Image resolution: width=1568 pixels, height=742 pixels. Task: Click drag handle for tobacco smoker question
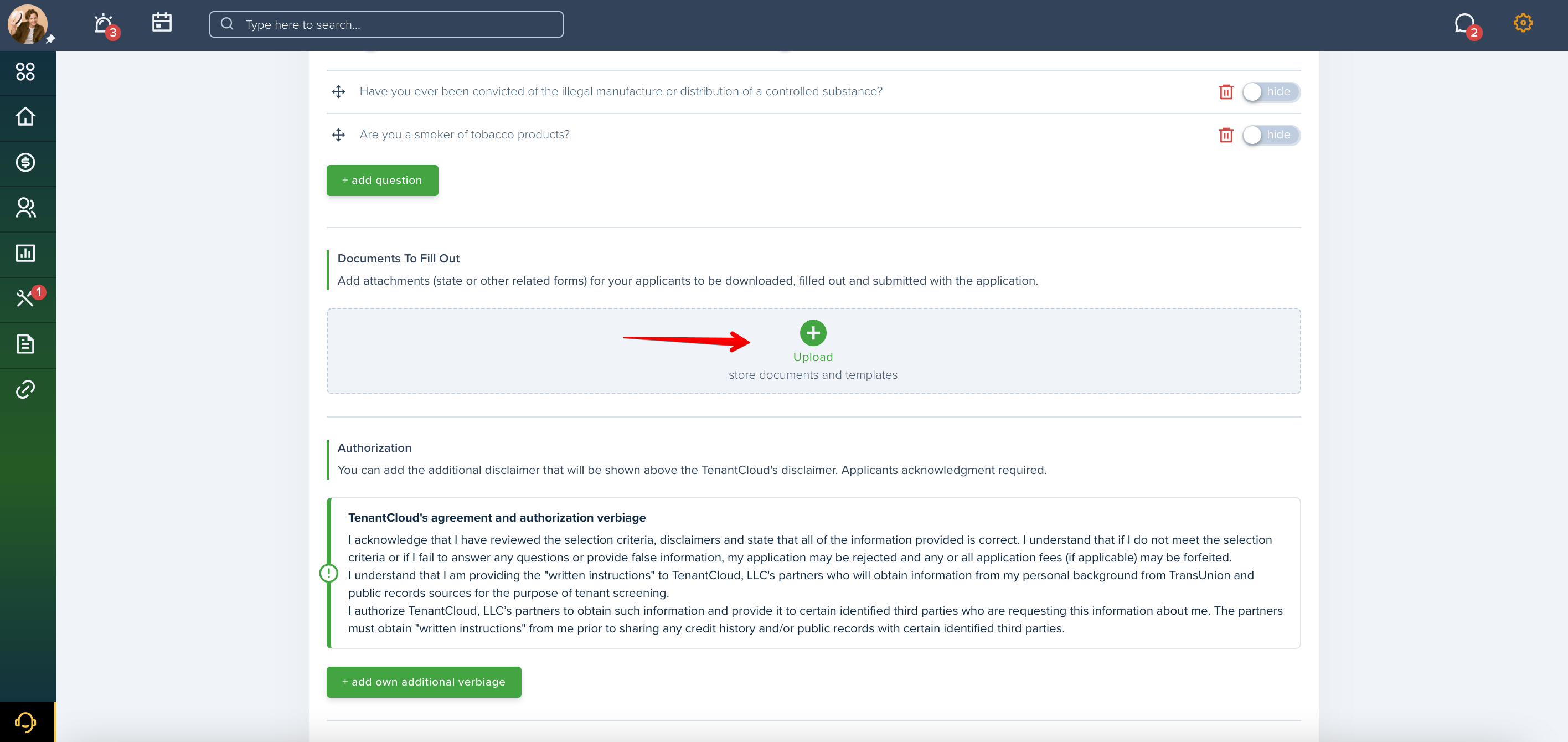tap(338, 135)
